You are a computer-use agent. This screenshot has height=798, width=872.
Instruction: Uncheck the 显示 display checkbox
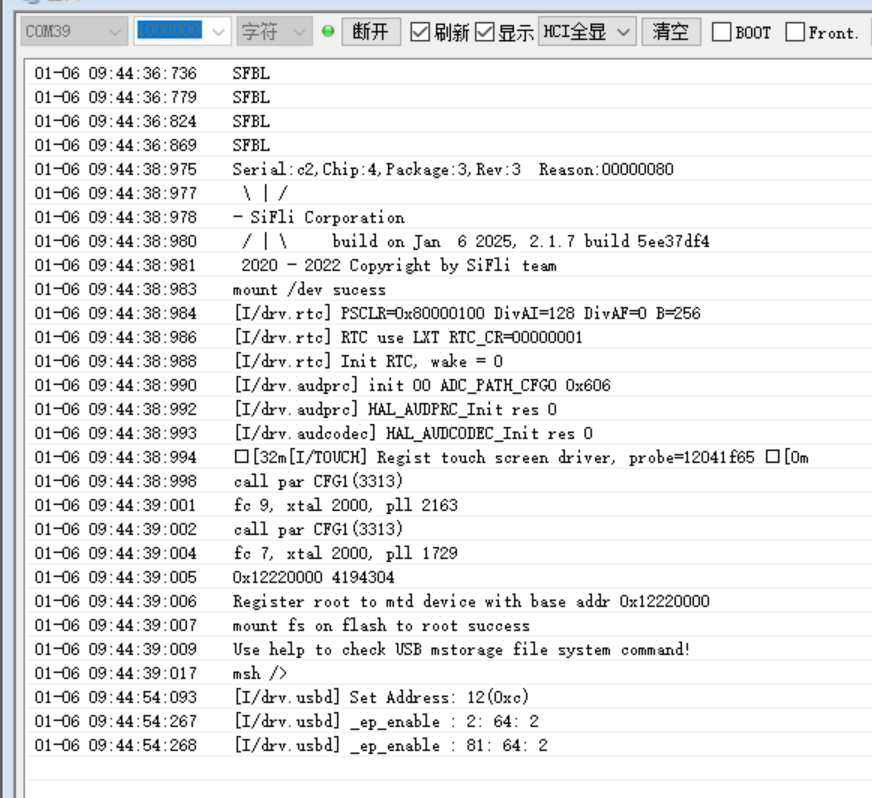[x=485, y=32]
